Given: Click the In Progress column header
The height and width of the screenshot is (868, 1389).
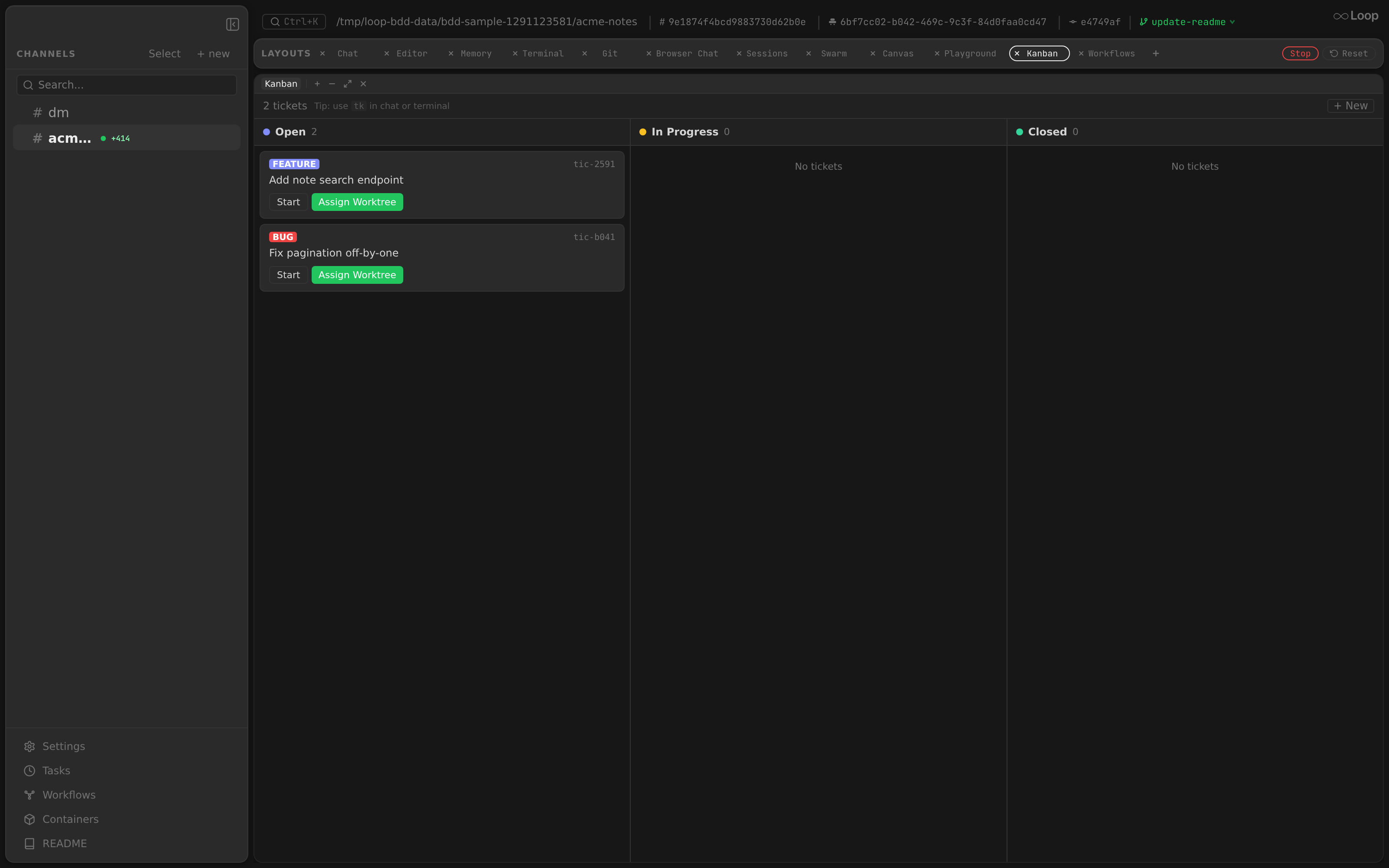Looking at the screenshot, I should point(819,132).
